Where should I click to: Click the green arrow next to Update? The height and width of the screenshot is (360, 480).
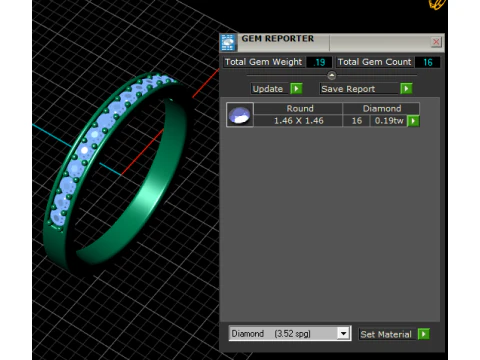296,89
